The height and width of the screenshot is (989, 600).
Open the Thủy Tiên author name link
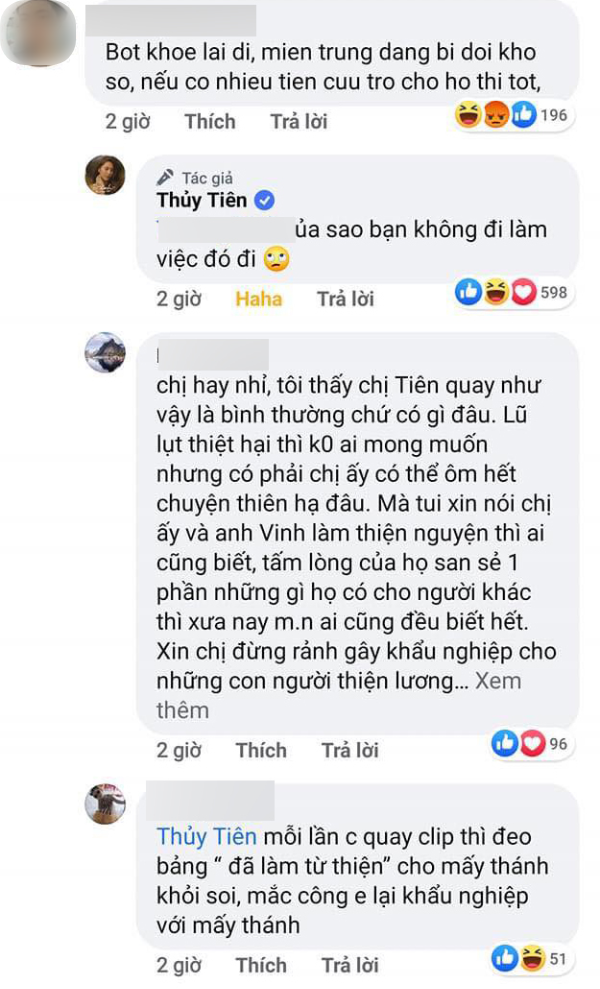point(202,201)
